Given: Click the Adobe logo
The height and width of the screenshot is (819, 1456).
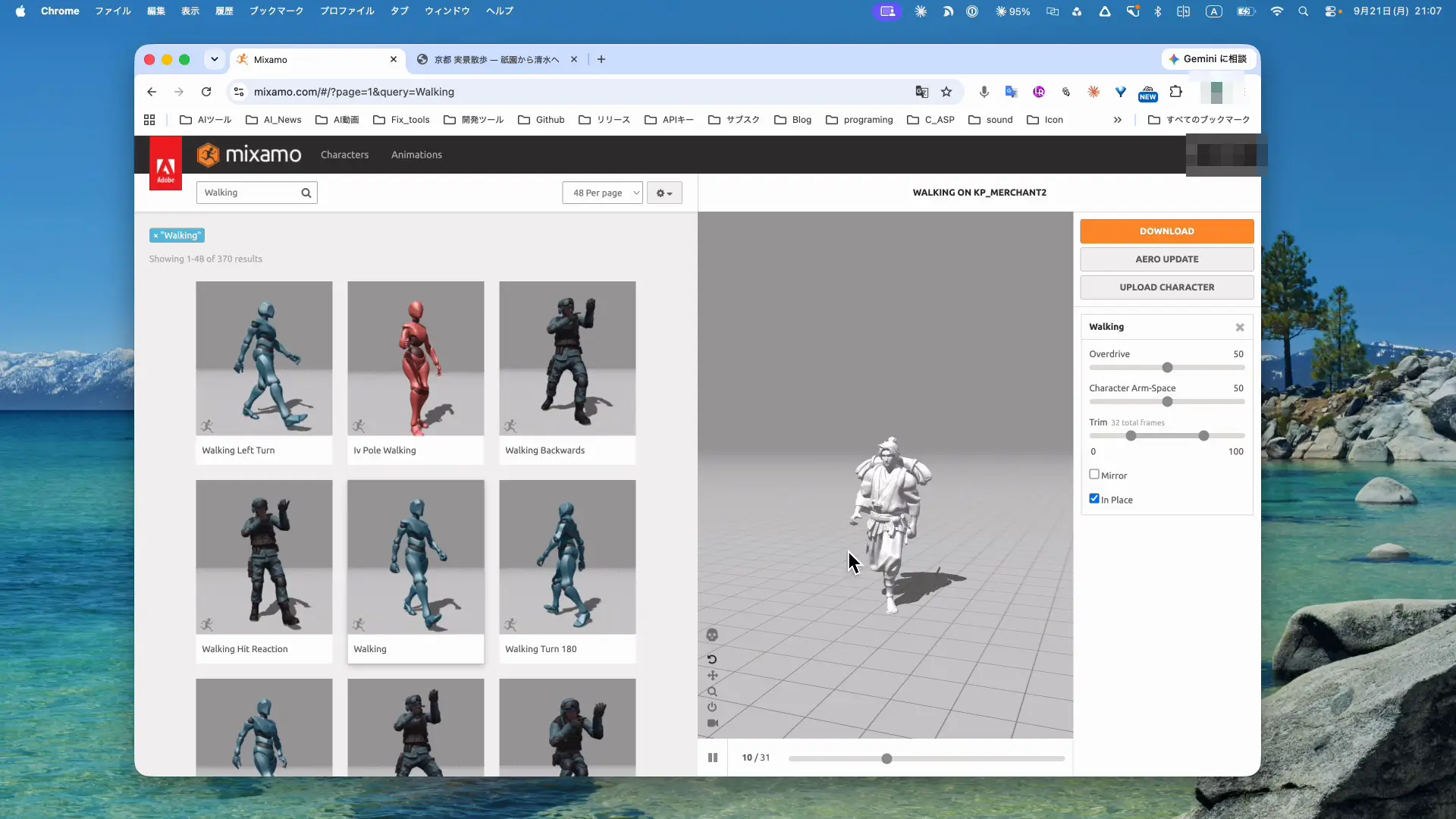Looking at the screenshot, I should coord(165,163).
